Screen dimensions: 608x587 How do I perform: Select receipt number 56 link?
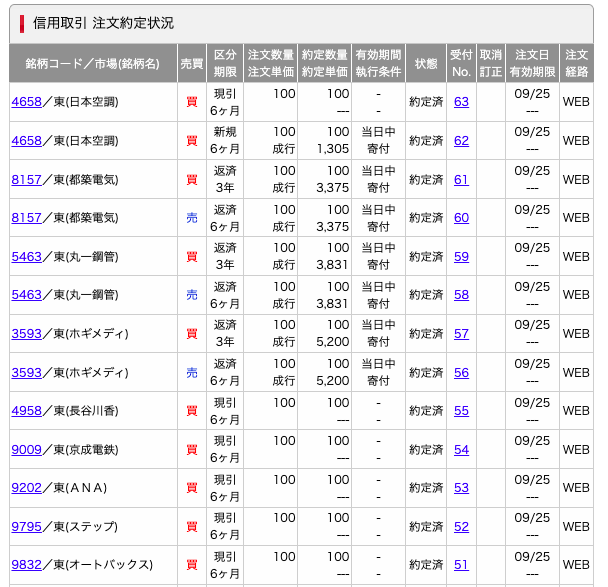coord(461,373)
